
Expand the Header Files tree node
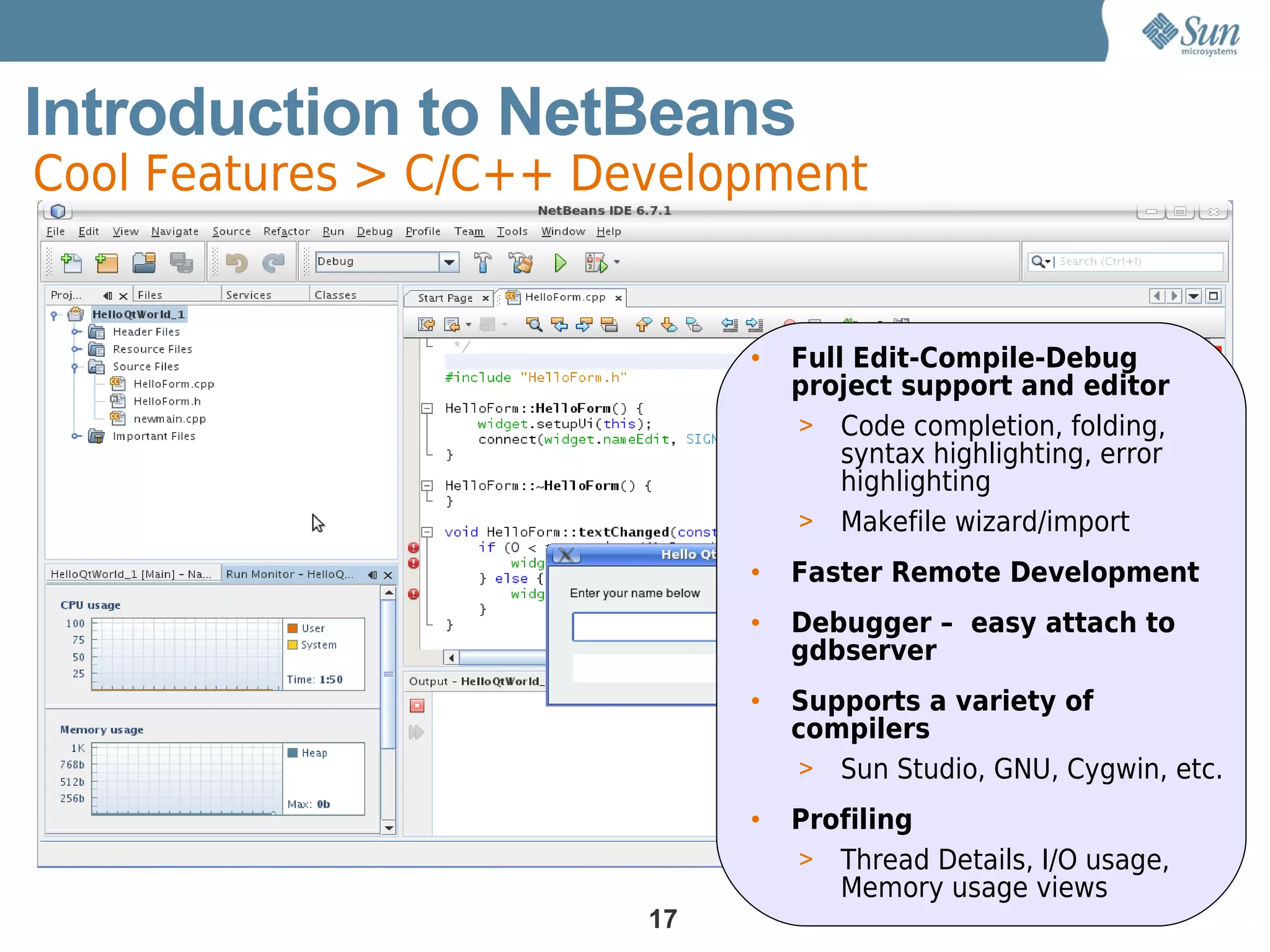[76, 332]
